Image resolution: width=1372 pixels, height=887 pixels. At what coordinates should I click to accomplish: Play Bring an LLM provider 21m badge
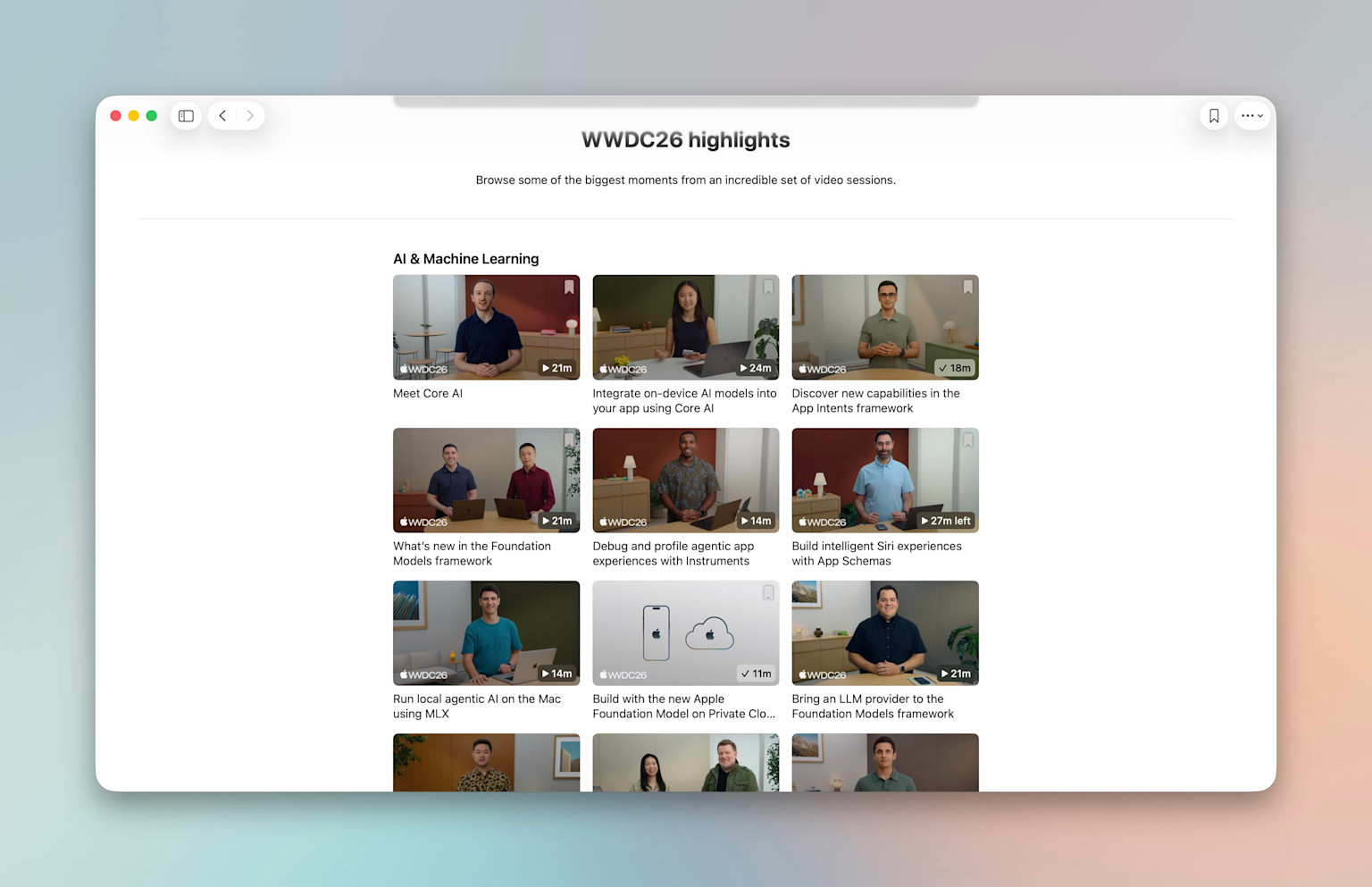955,674
